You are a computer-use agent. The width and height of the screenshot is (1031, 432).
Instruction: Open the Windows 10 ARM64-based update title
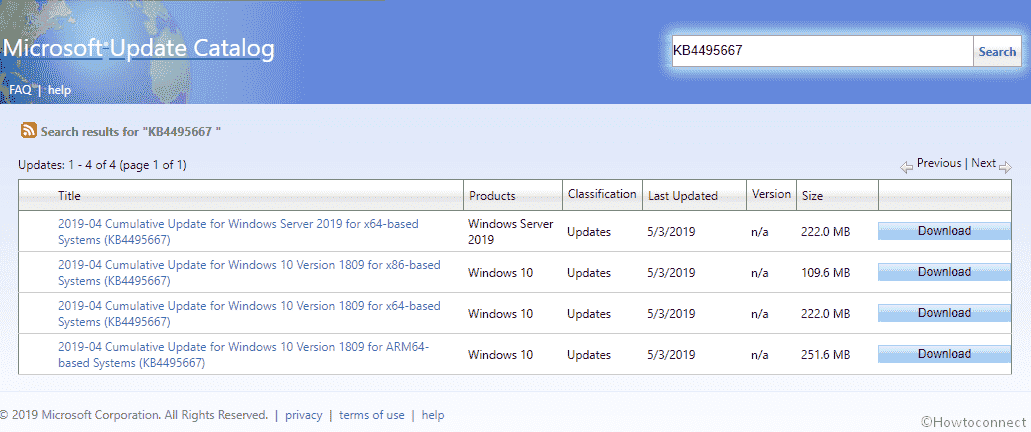(243, 354)
